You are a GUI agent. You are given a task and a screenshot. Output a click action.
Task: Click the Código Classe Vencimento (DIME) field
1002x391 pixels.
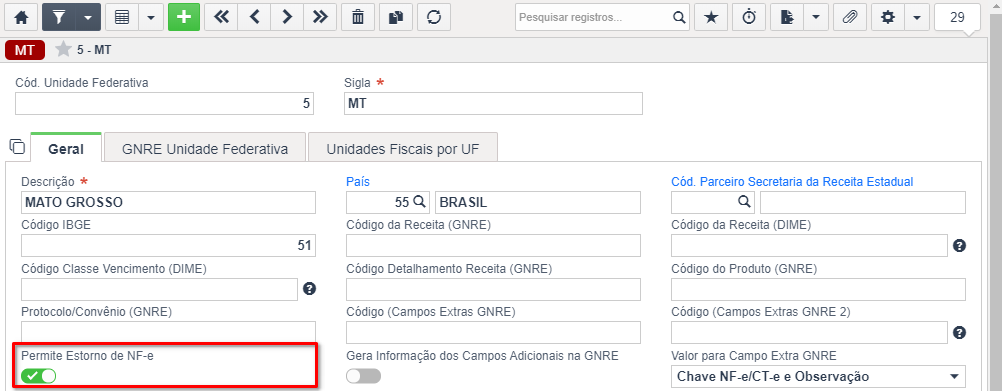point(160,289)
